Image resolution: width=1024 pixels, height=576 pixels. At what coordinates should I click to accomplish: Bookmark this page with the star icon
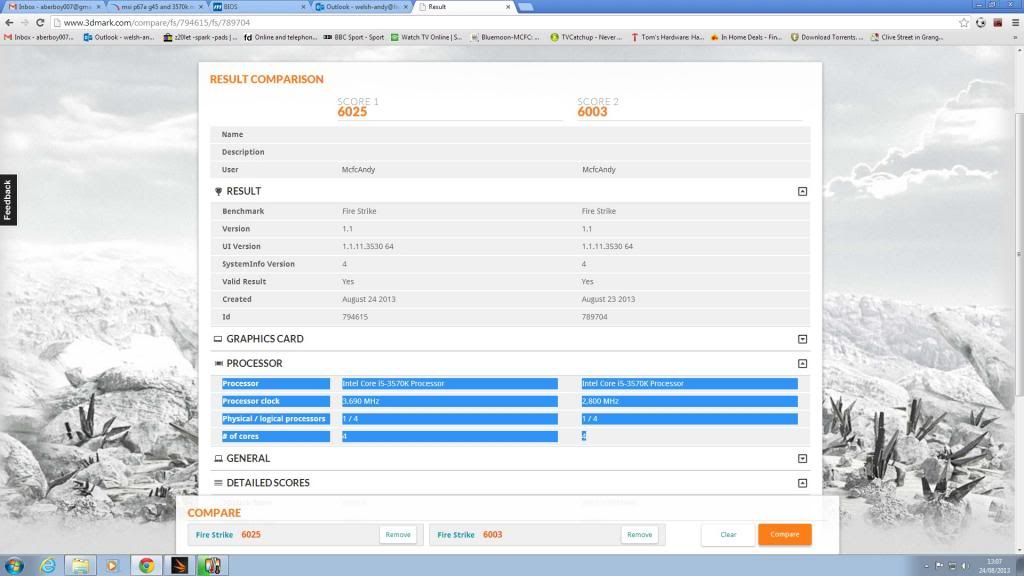point(964,22)
